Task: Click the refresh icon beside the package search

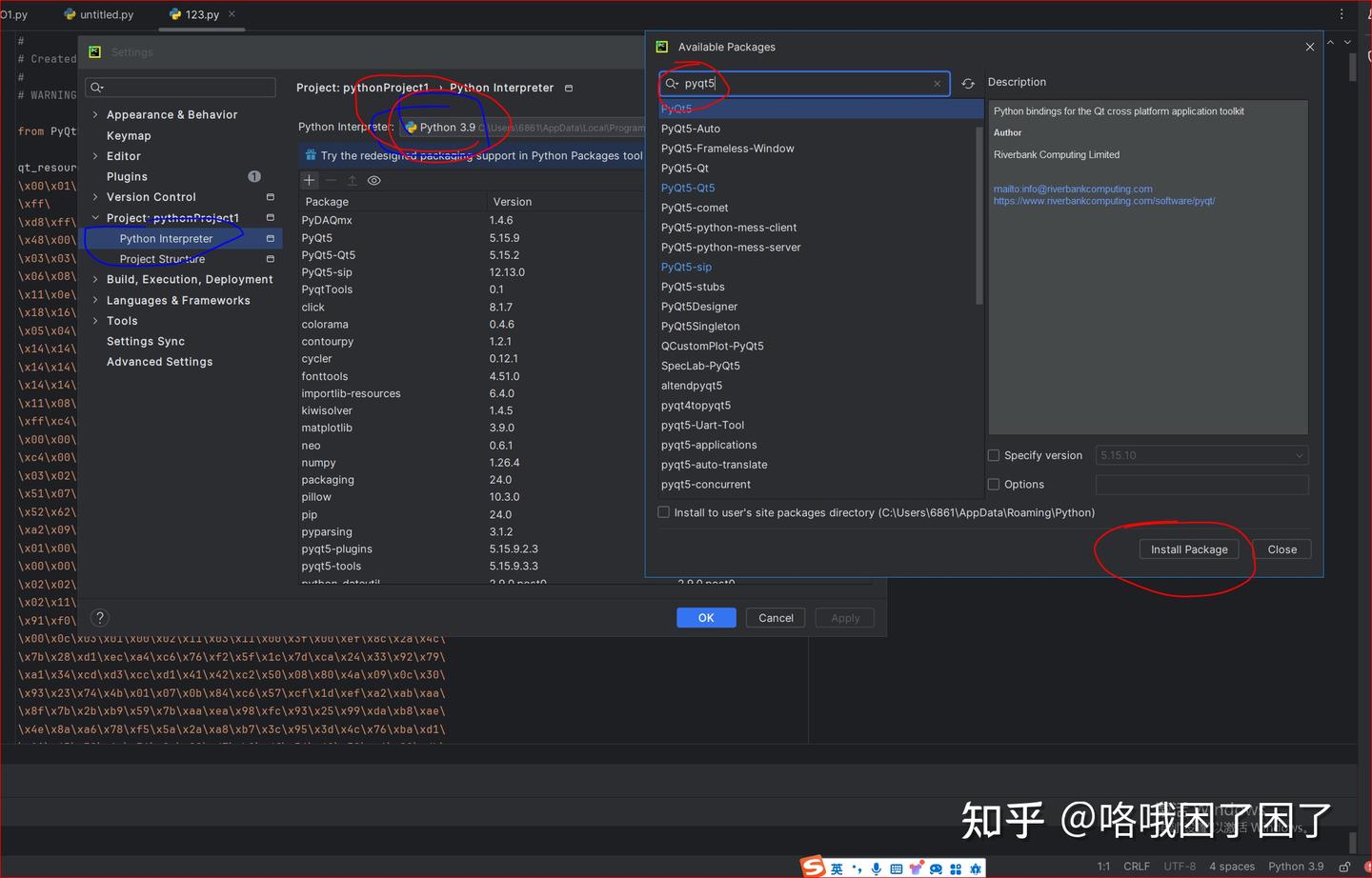Action: tap(968, 83)
